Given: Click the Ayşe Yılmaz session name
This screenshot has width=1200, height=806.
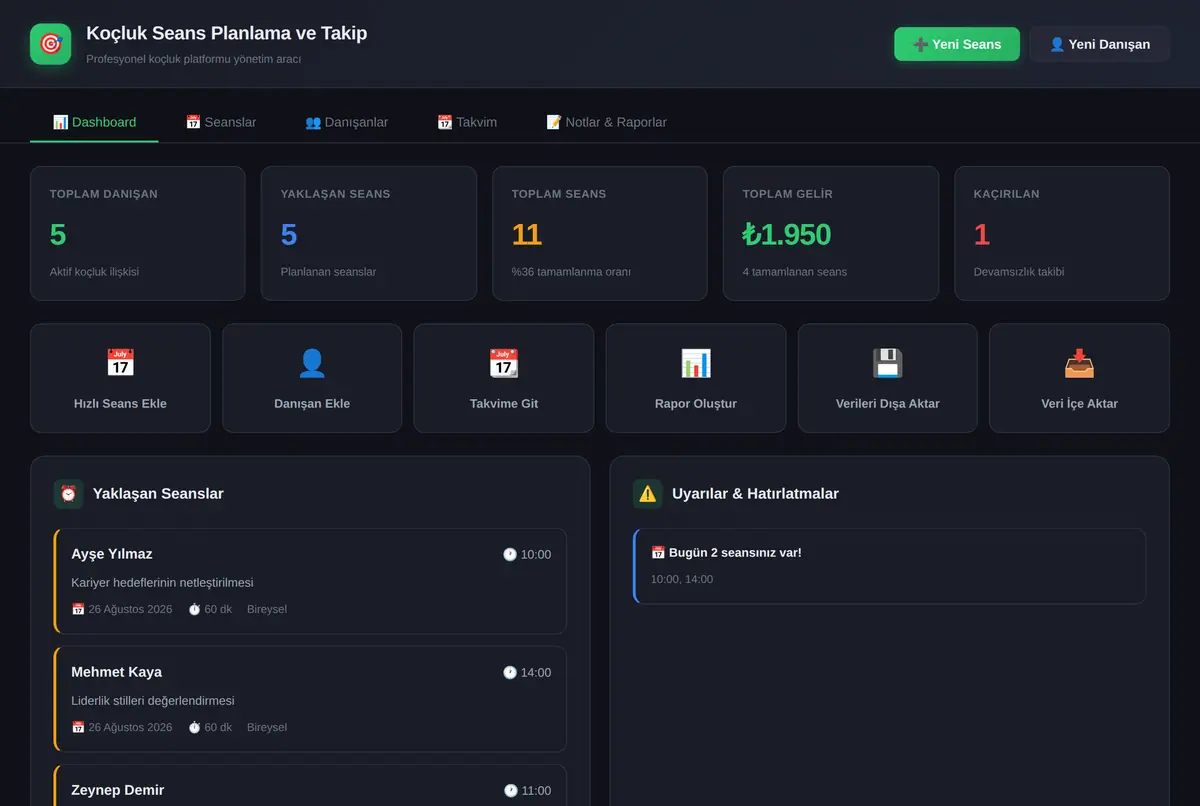Looking at the screenshot, I should click(112, 554).
